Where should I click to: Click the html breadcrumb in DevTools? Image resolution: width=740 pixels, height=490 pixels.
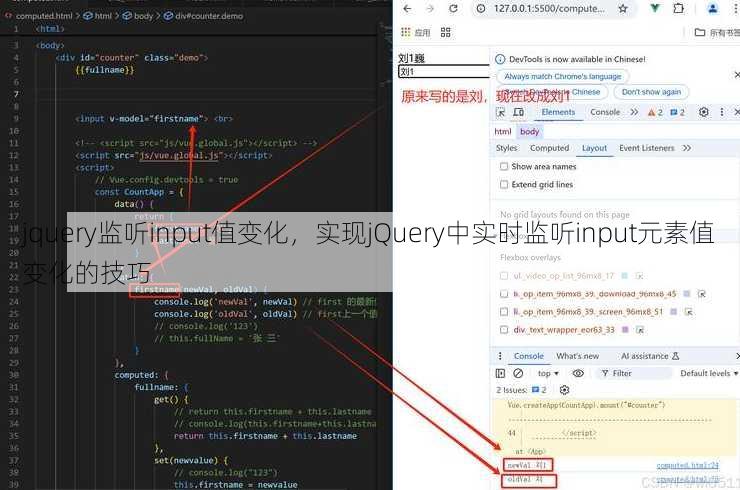point(503,132)
